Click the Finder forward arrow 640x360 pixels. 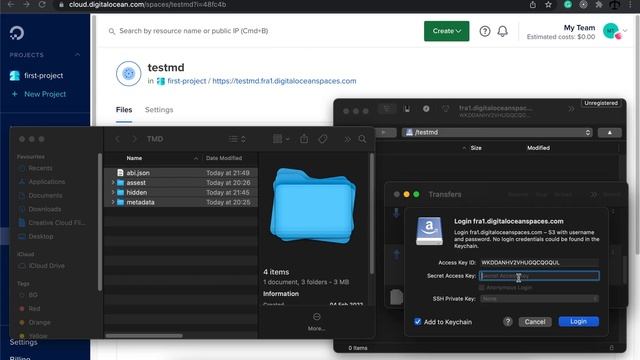pyautogui.click(x=134, y=139)
